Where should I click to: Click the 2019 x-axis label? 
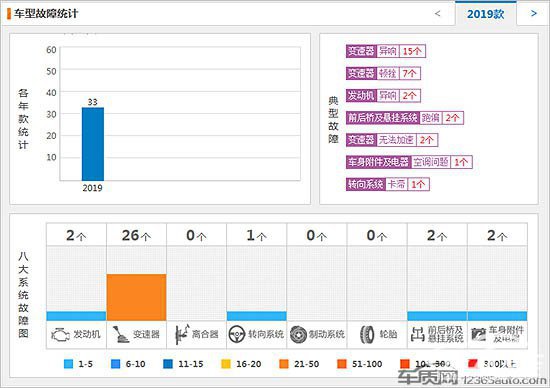pos(93,188)
